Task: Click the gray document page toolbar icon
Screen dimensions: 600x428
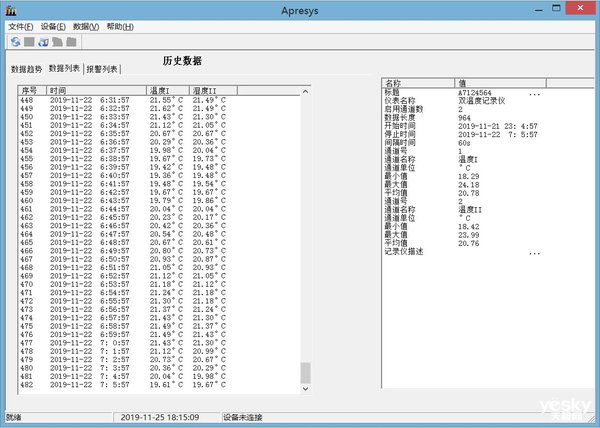Action: point(57,42)
